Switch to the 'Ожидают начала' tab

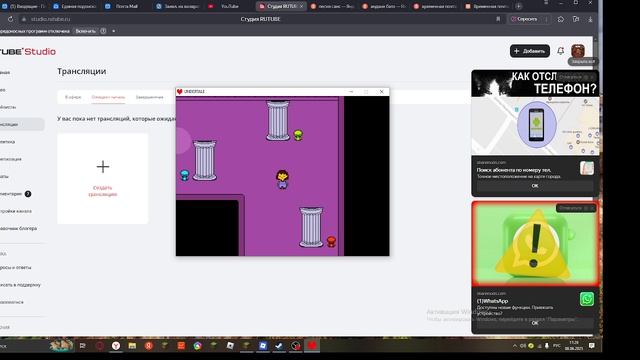point(108,97)
